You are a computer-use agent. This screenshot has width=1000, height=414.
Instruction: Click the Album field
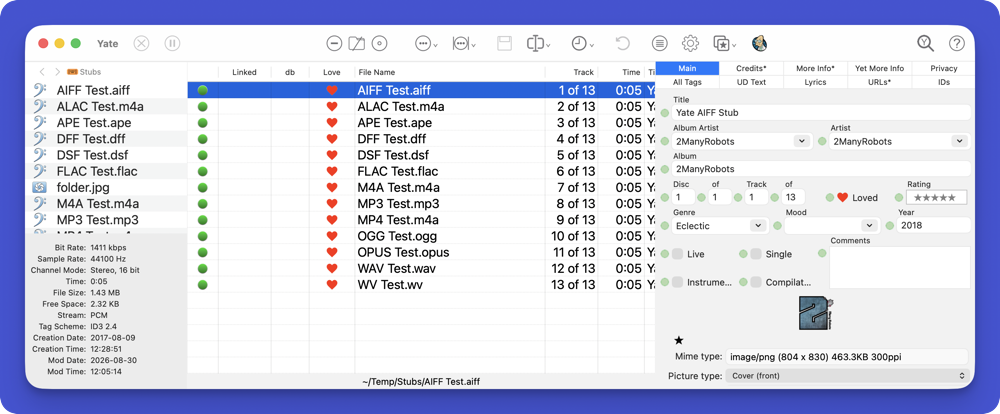[x=821, y=169]
